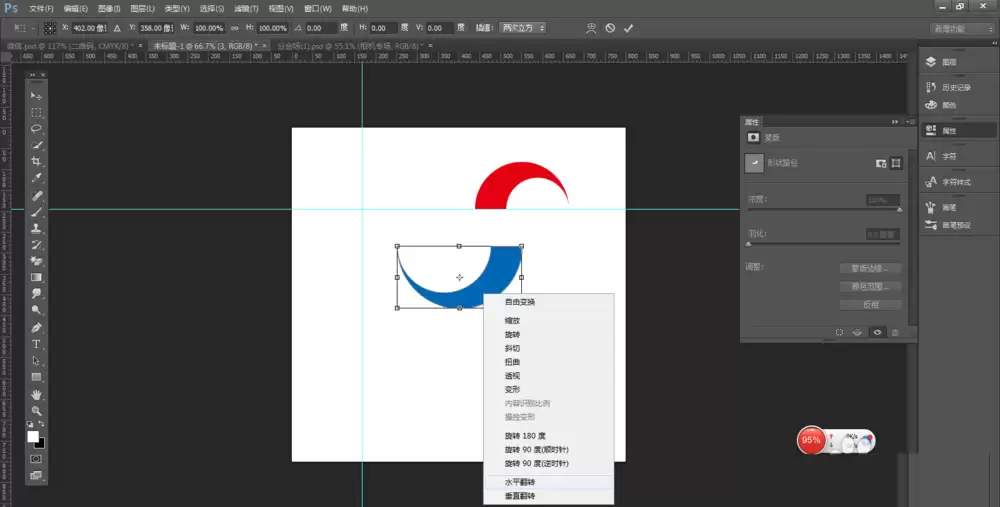
Task: Click the Y position field
Action: (157, 28)
